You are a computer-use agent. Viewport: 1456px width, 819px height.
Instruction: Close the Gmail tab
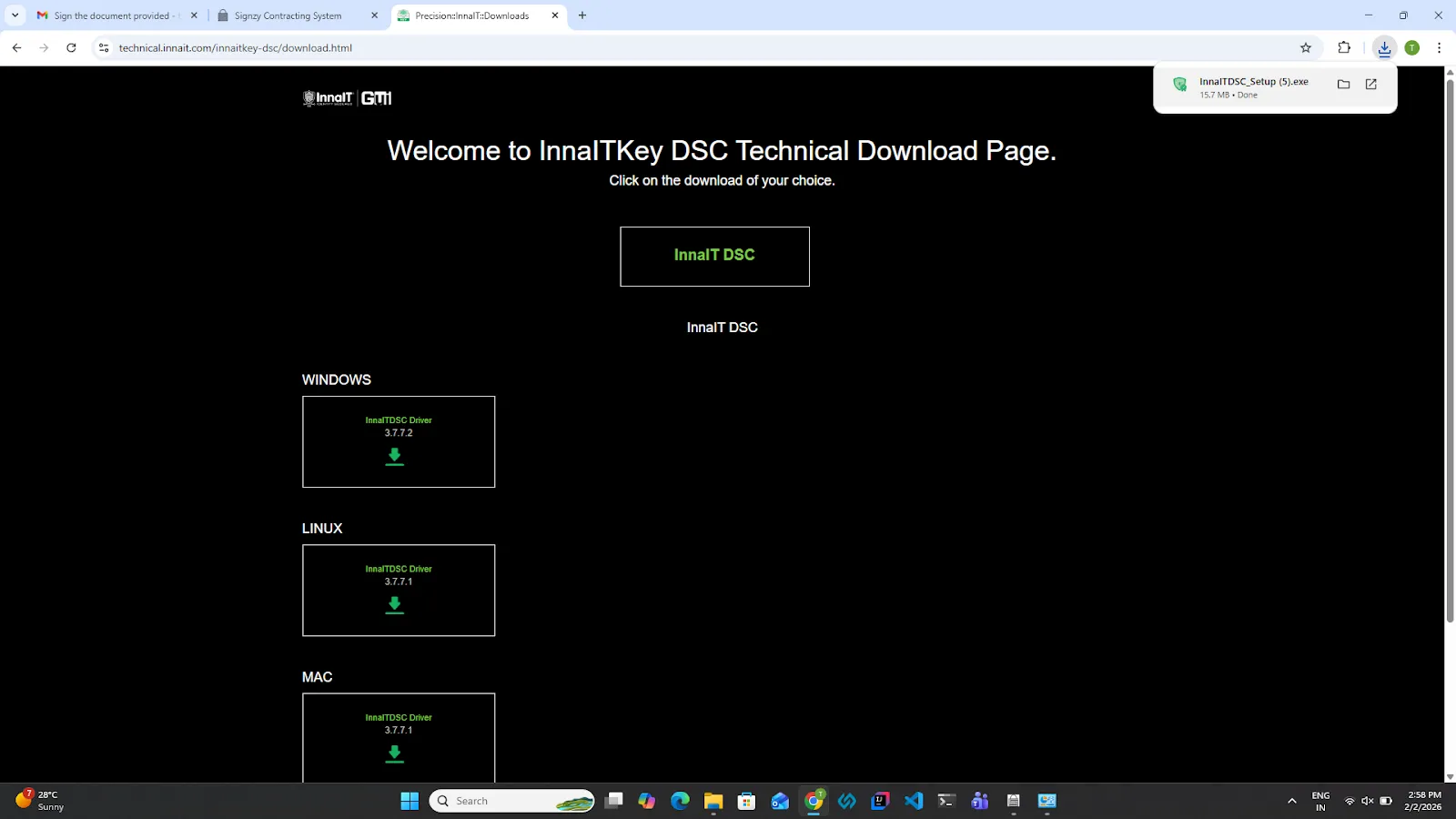pos(194,15)
